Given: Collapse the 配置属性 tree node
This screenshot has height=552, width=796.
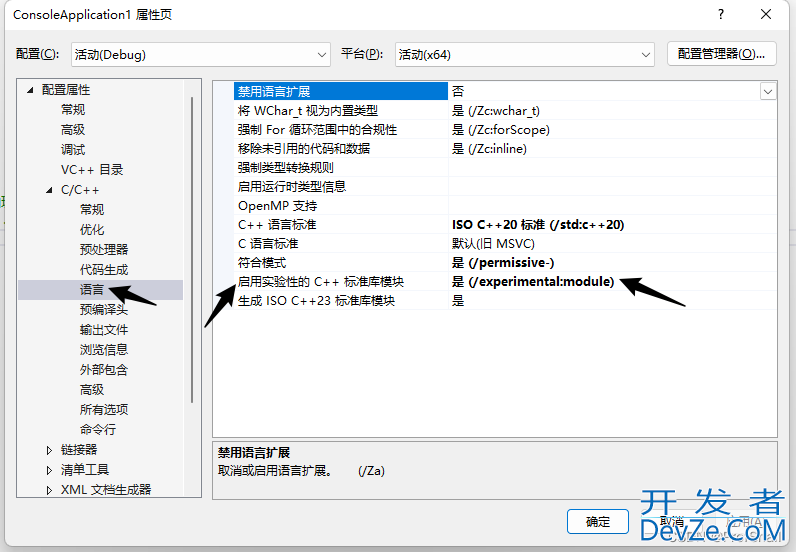Looking at the screenshot, I should coord(30,90).
